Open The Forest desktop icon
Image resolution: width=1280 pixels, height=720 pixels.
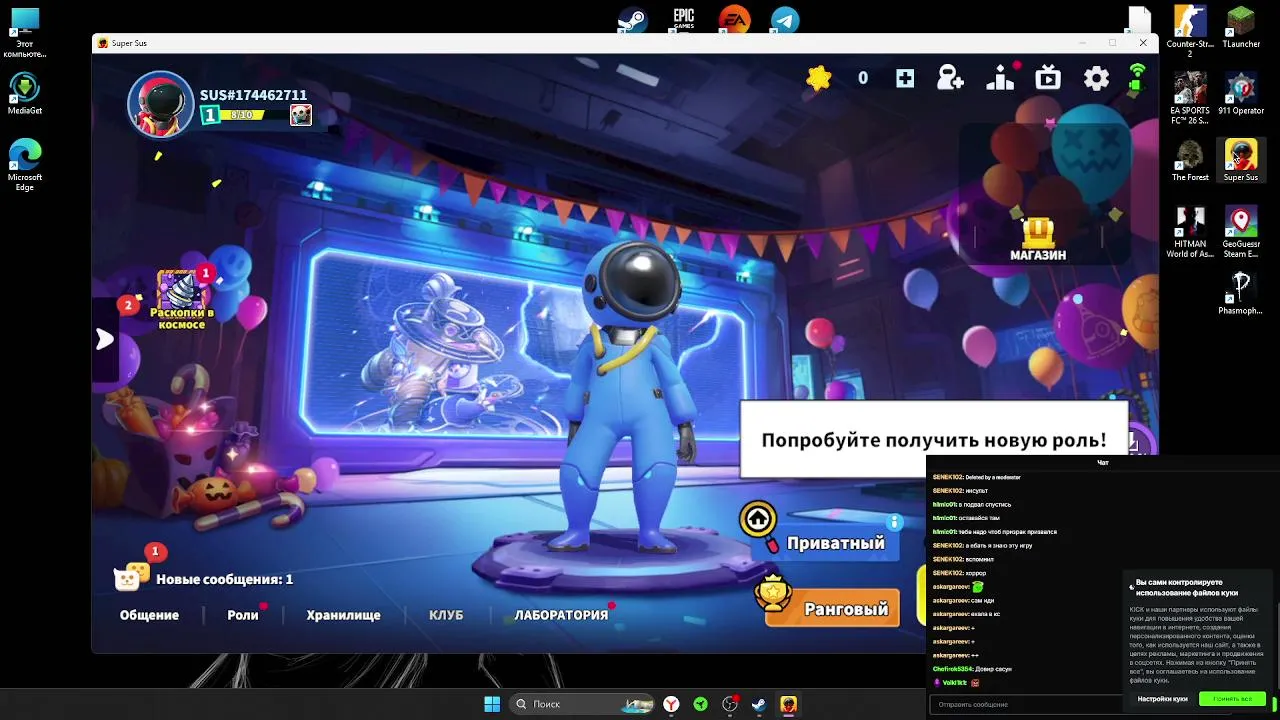click(x=1190, y=161)
